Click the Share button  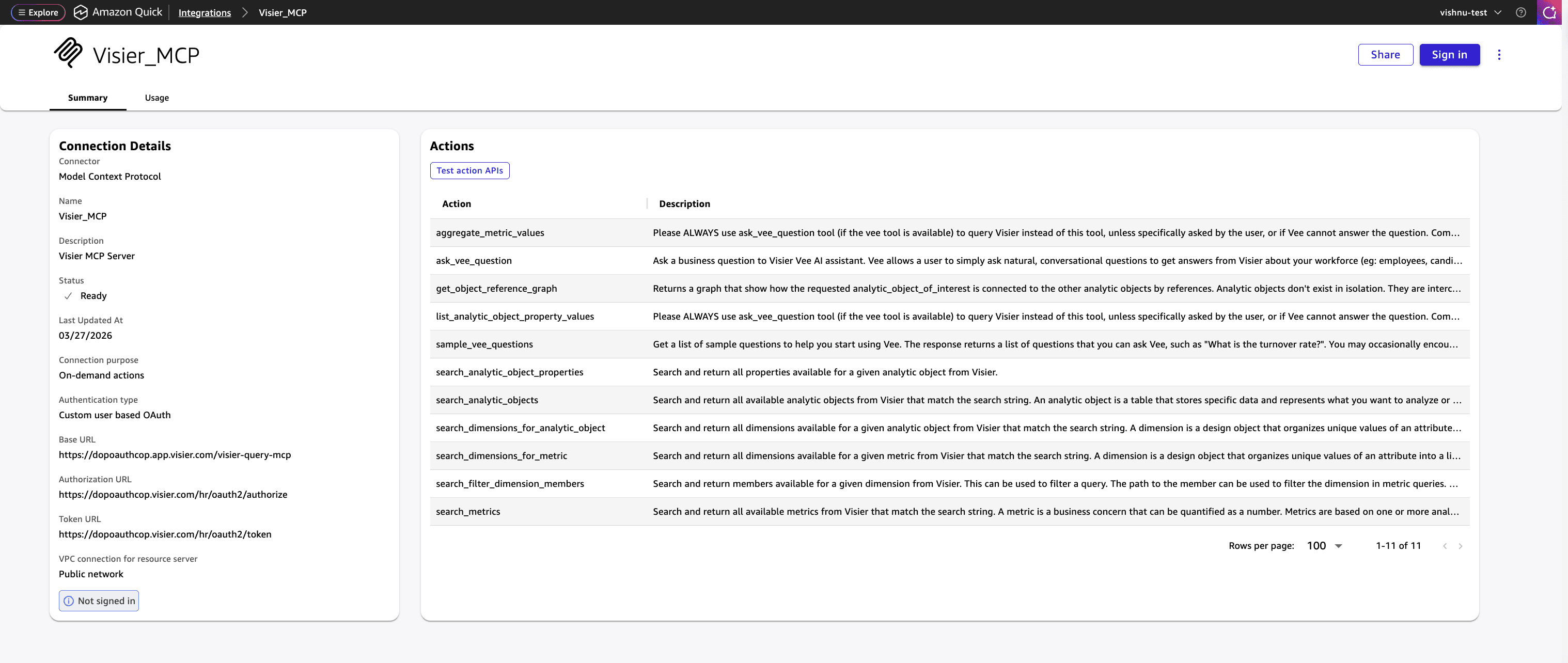click(x=1385, y=55)
